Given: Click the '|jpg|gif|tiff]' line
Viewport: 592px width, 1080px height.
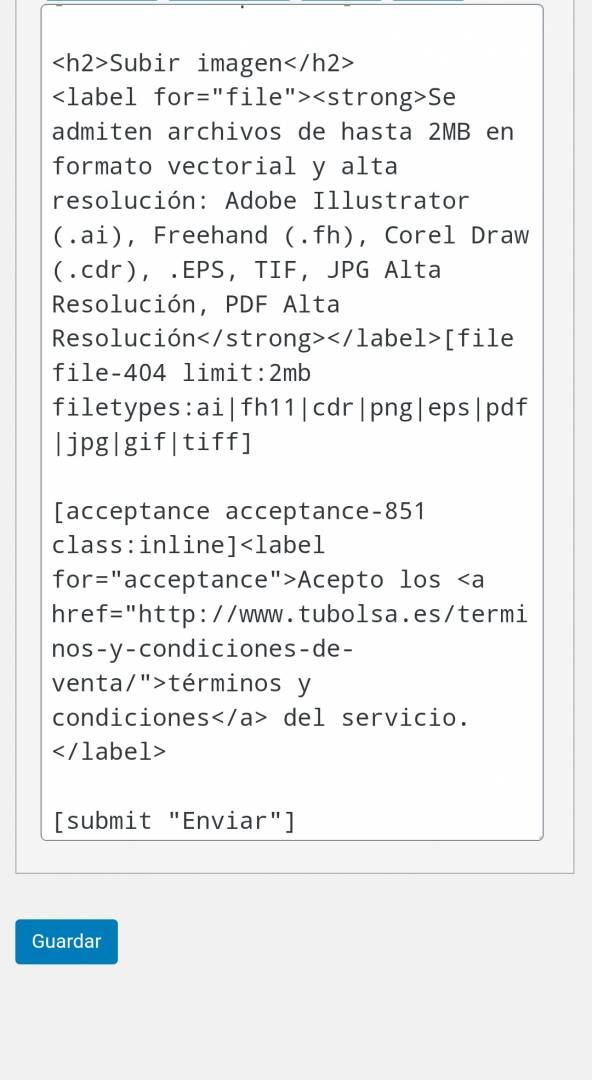Looking at the screenshot, I should 152,442.
